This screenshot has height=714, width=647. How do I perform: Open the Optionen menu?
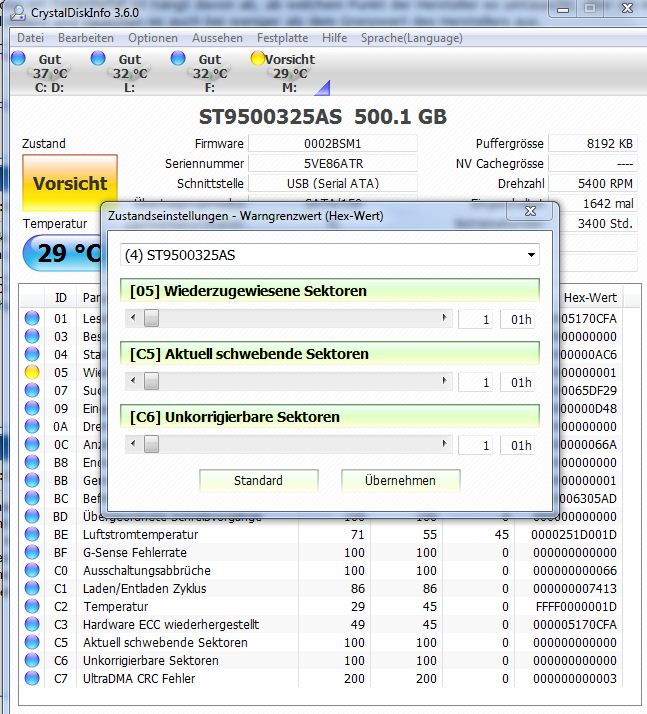153,38
